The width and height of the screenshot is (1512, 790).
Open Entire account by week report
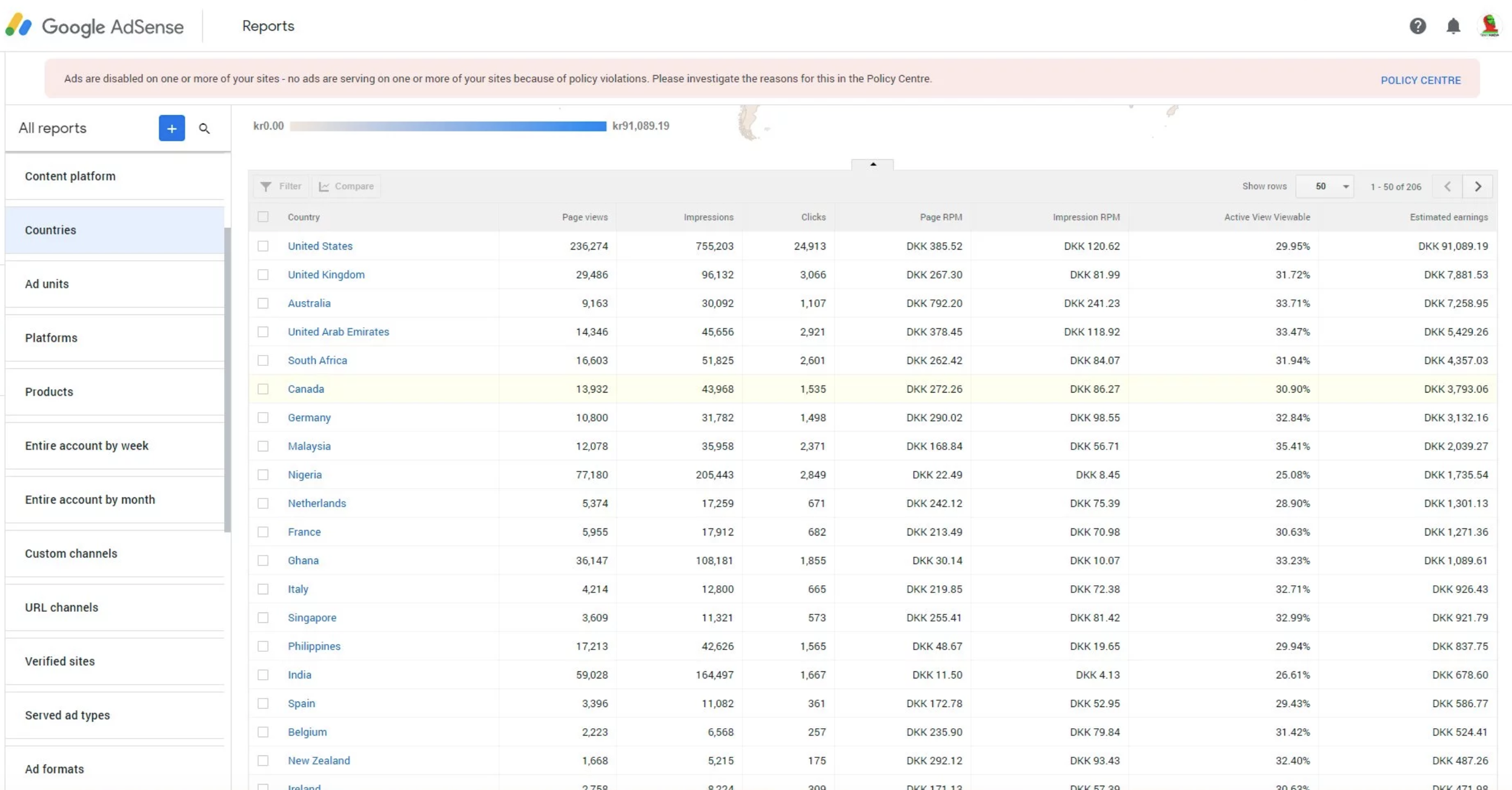(x=114, y=446)
